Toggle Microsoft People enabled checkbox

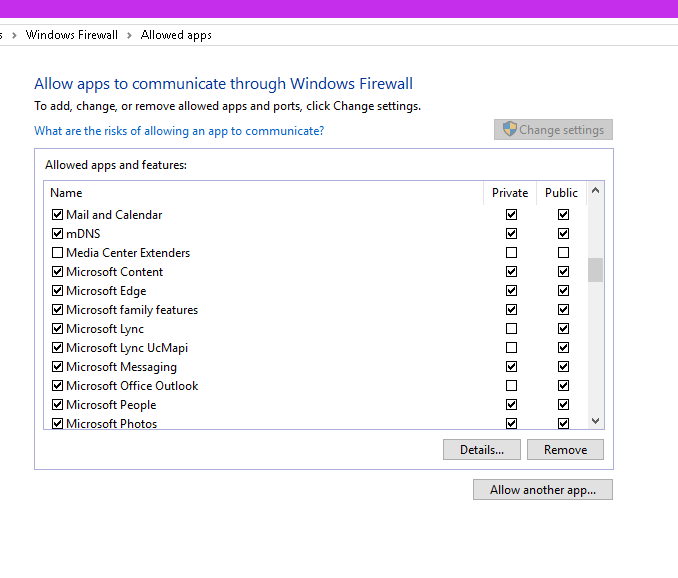click(x=57, y=405)
